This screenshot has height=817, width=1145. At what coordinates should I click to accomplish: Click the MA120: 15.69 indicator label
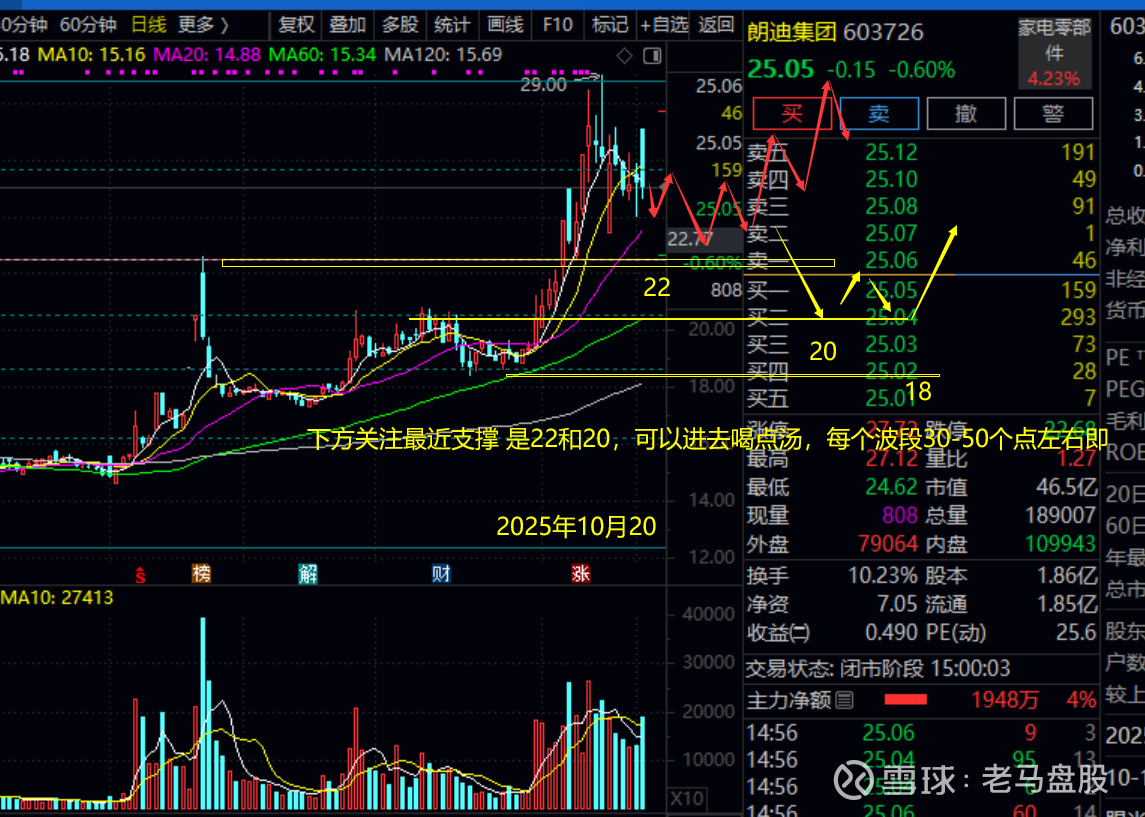[443, 55]
